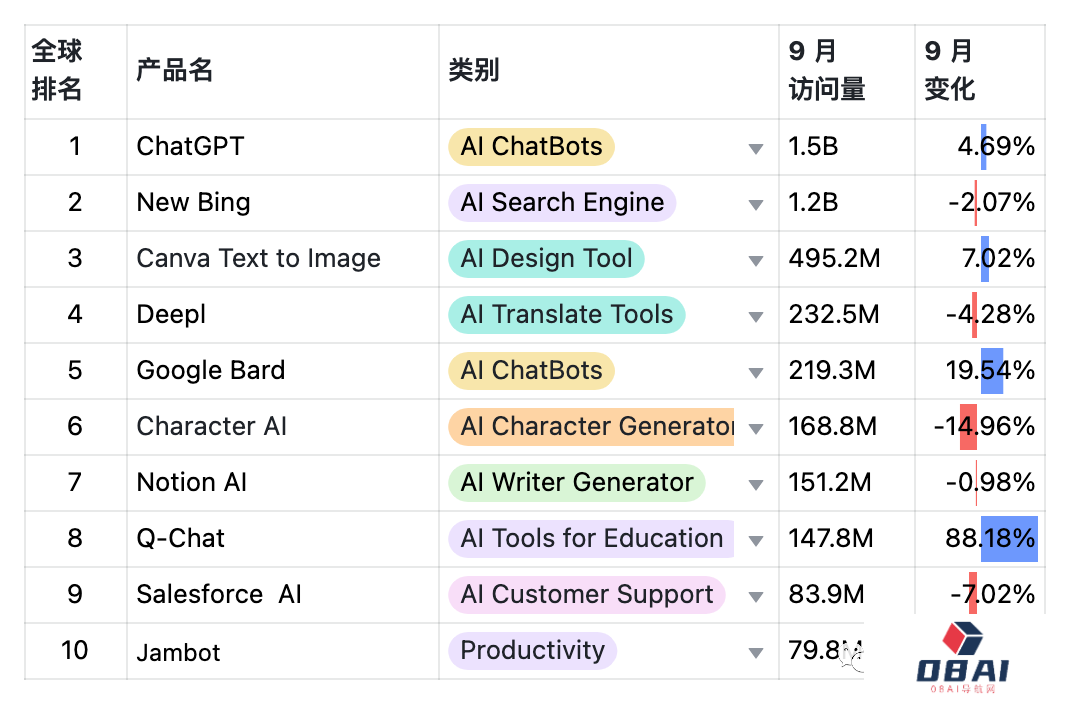Click Q-Chat's blue 88.18% change bar
Image resolution: width=1070 pixels, height=704 pixels.
pos(1008,539)
